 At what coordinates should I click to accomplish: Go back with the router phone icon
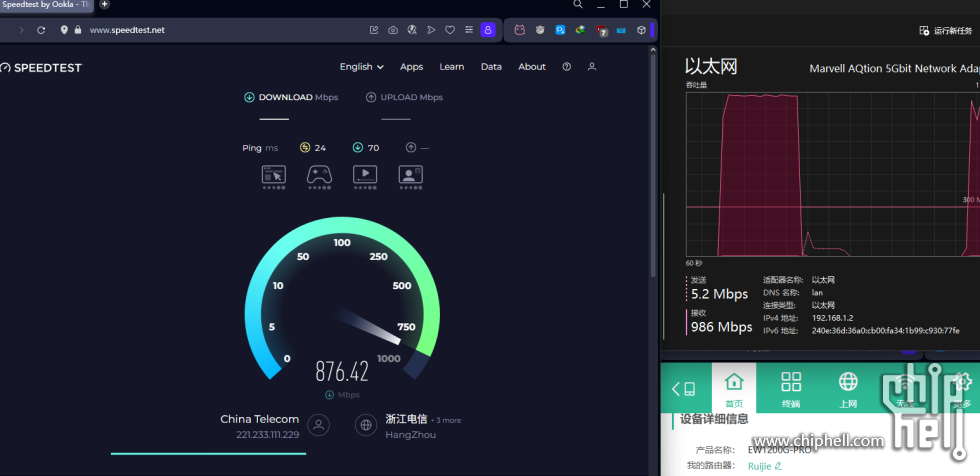pos(684,389)
